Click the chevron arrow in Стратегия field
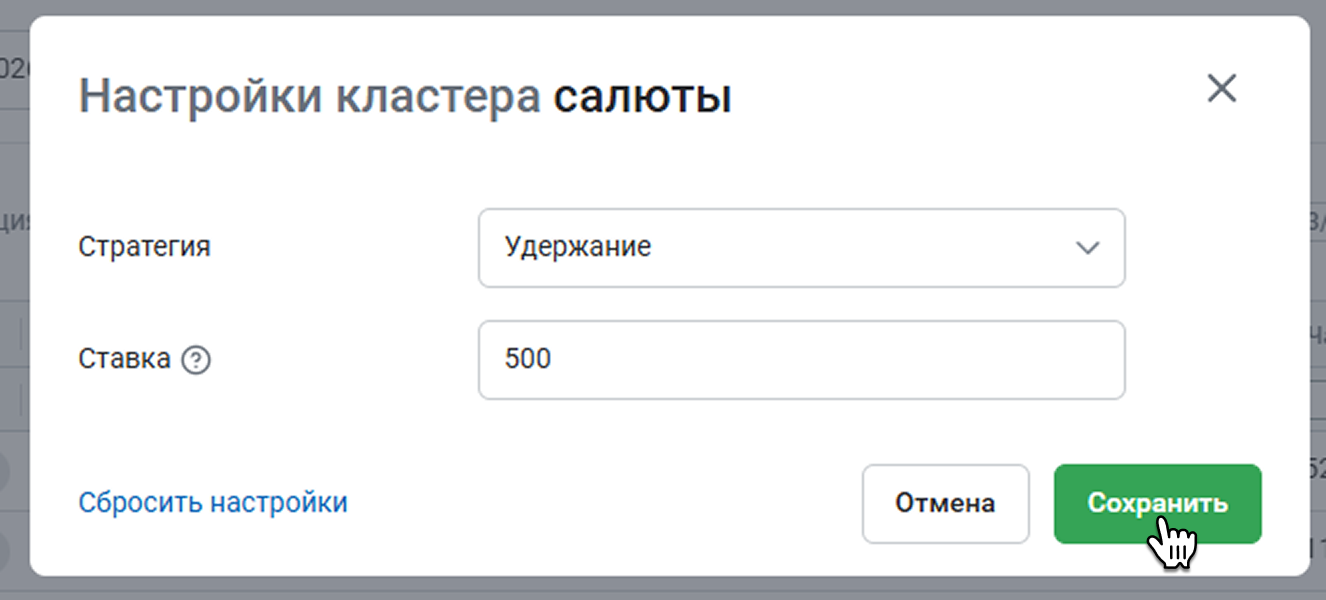 (x=1087, y=247)
